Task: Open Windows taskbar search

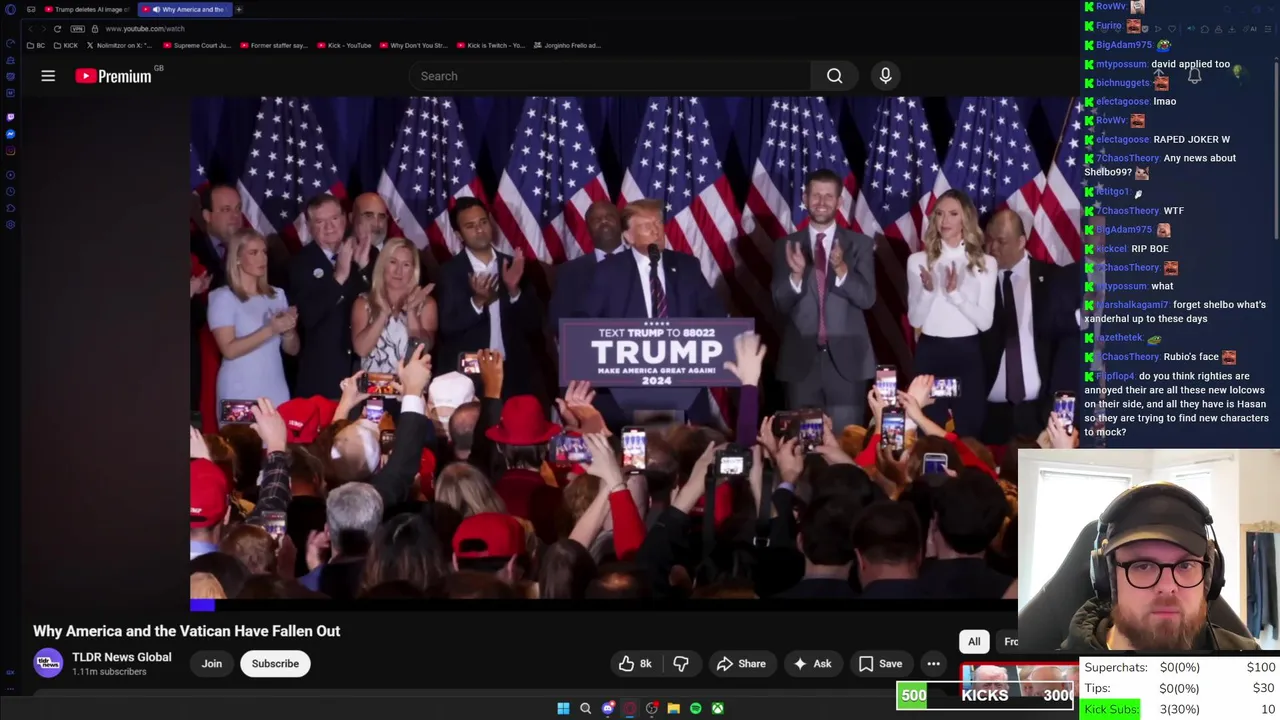Action: tap(586, 708)
